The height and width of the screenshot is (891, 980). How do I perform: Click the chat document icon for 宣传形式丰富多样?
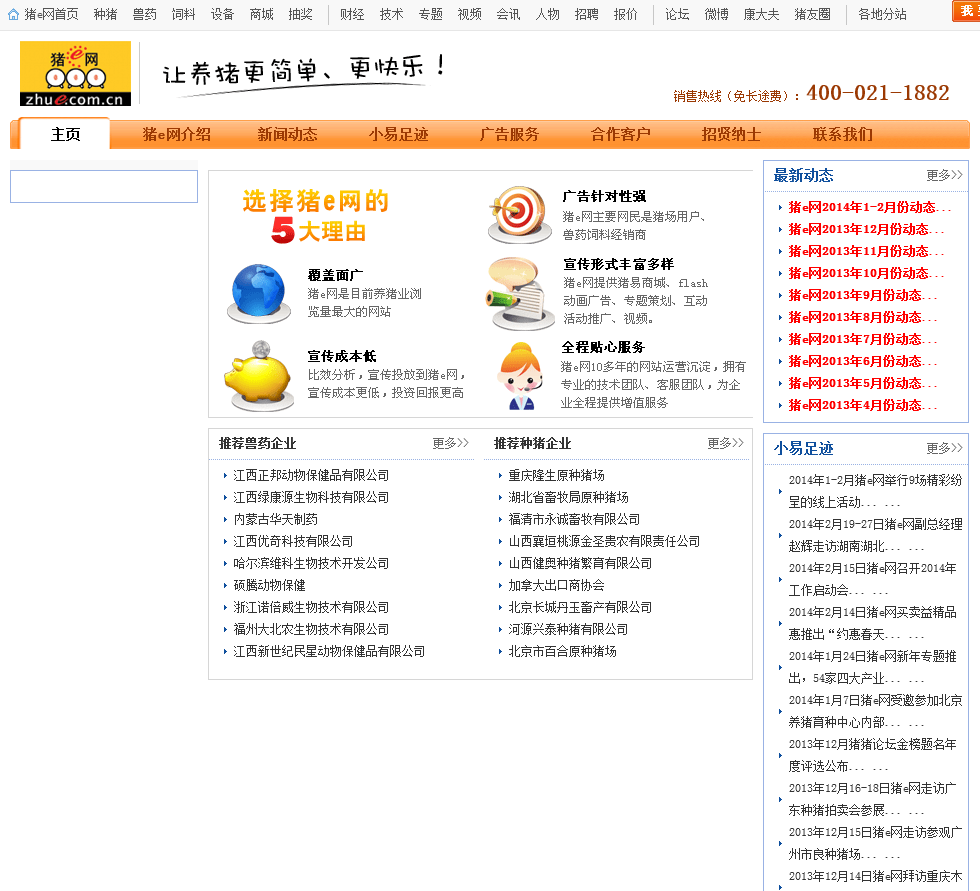coord(519,293)
